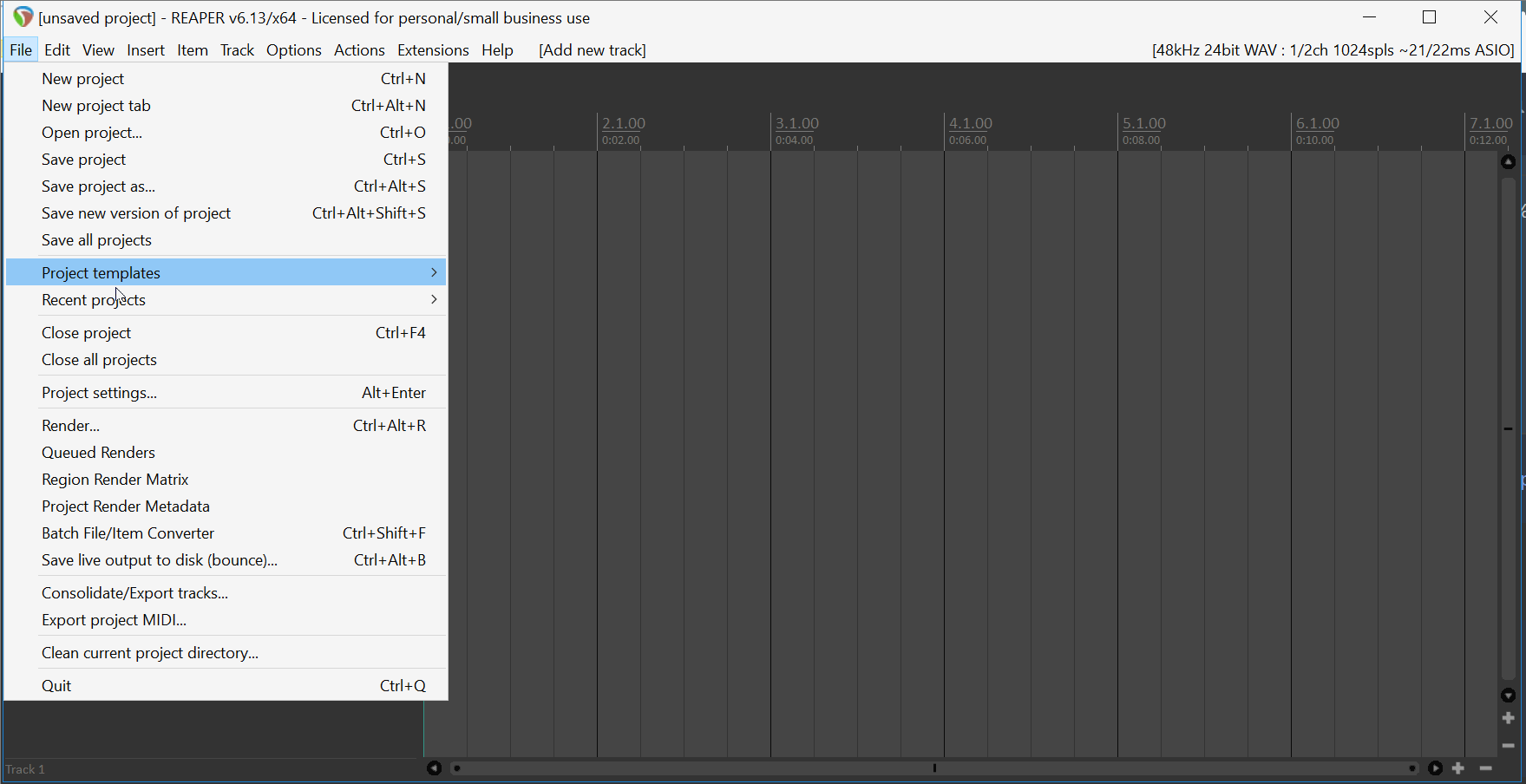
Task: Open the Track menu
Action: [x=237, y=49]
